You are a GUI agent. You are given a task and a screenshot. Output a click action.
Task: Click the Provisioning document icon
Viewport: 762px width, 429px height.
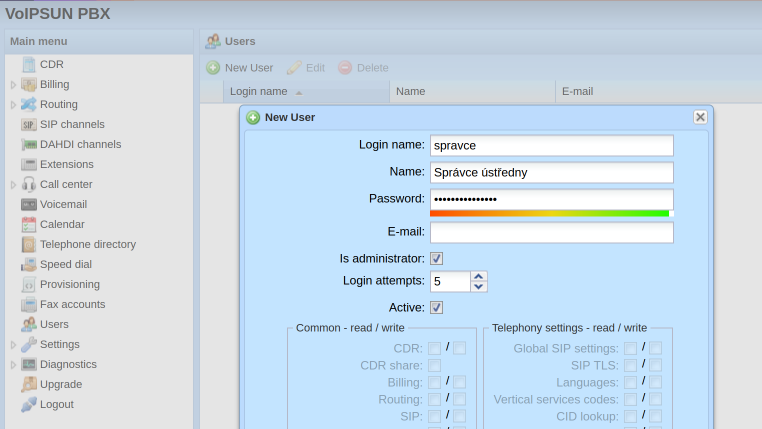point(29,285)
